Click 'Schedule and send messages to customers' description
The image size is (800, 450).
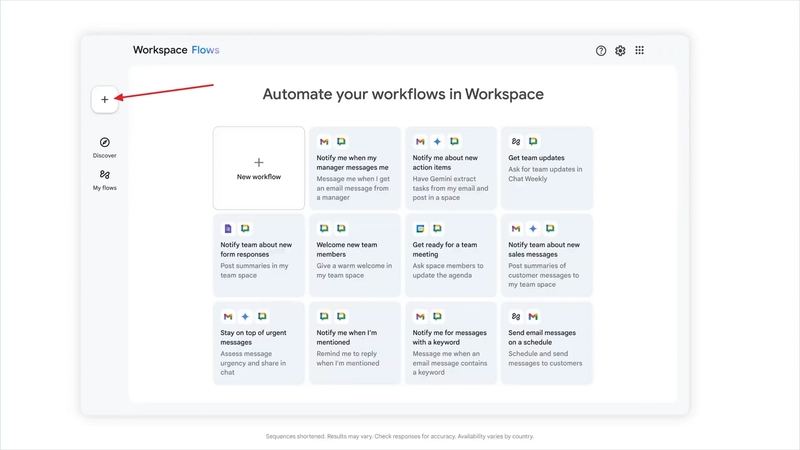[545, 358]
